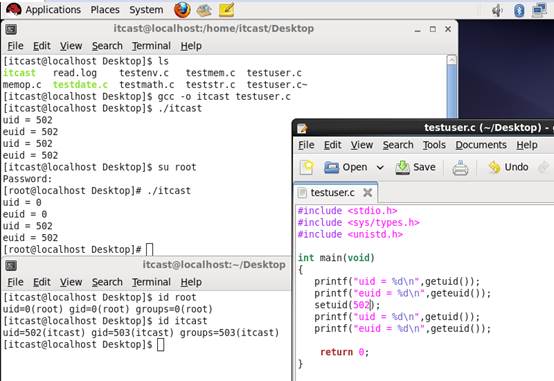Click the Print icon in gedit
This screenshot has height=381, width=554.
click(460, 168)
